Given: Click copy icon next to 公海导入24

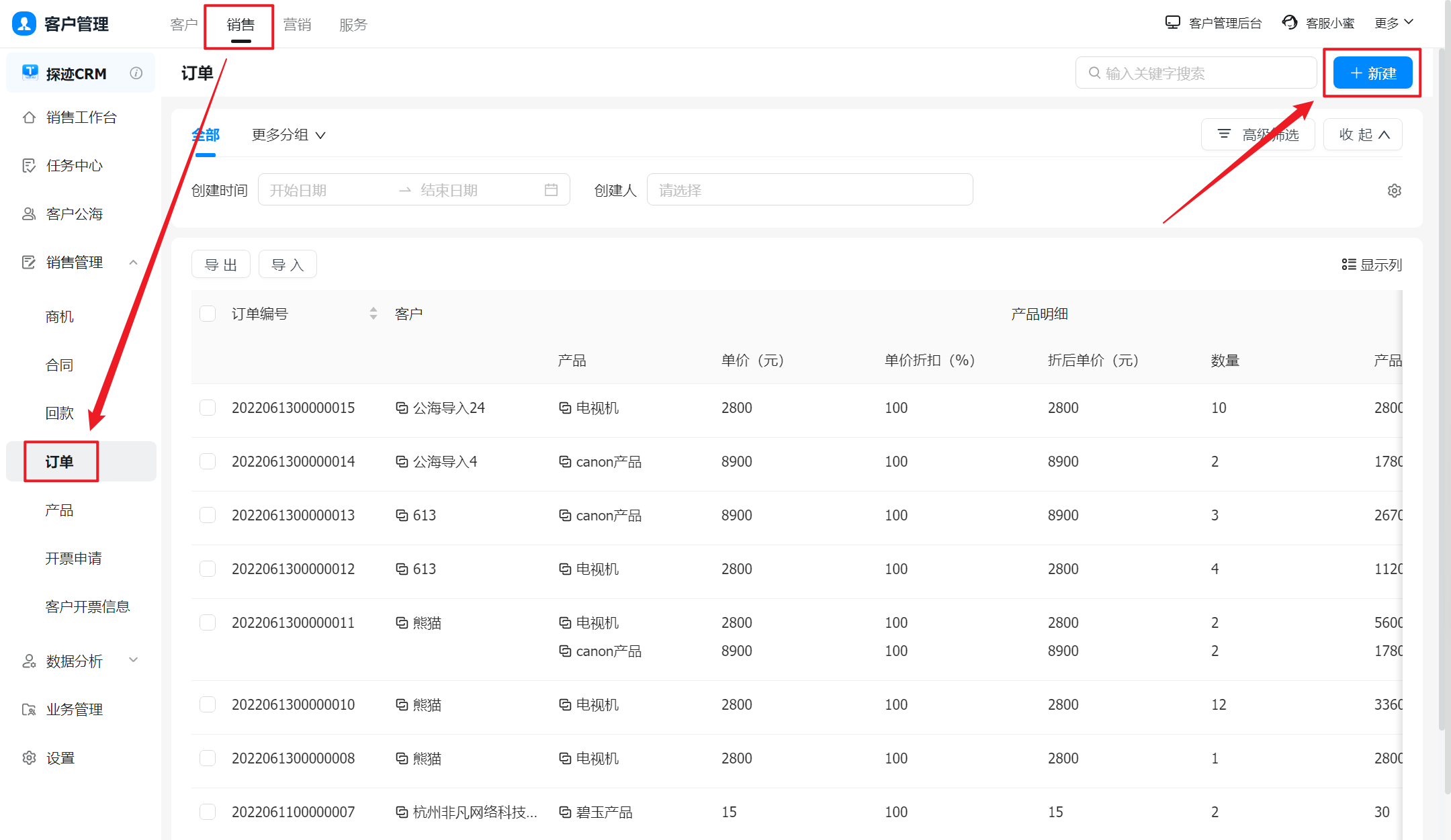Looking at the screenshot, I should click(402, 408).
